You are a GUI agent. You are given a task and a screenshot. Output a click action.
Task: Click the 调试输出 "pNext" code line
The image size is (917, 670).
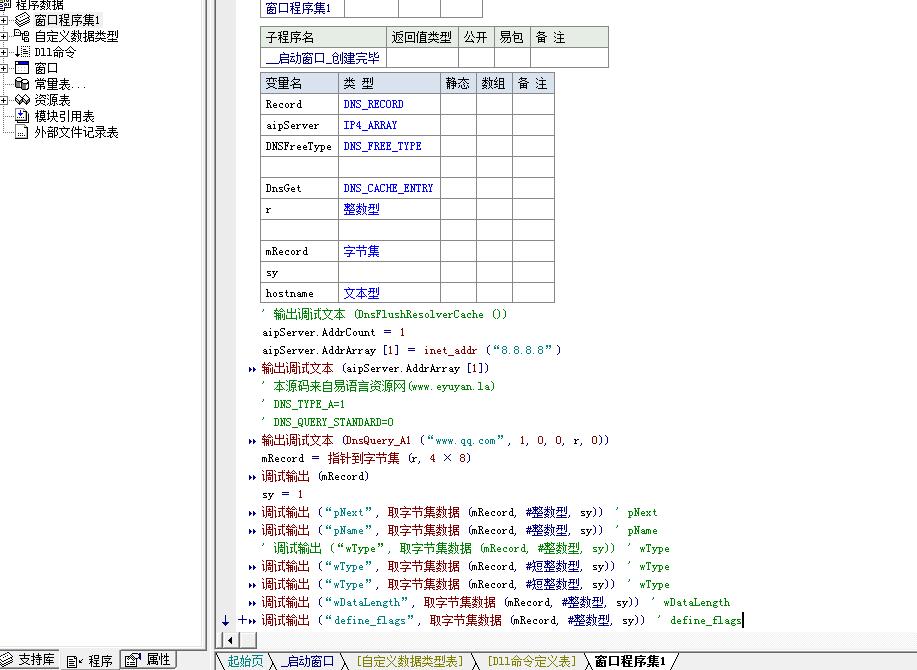460,513
